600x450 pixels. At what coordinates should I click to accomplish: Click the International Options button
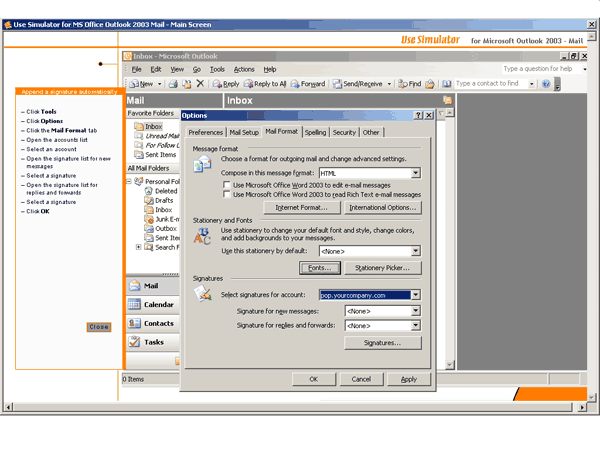(383, 208)
